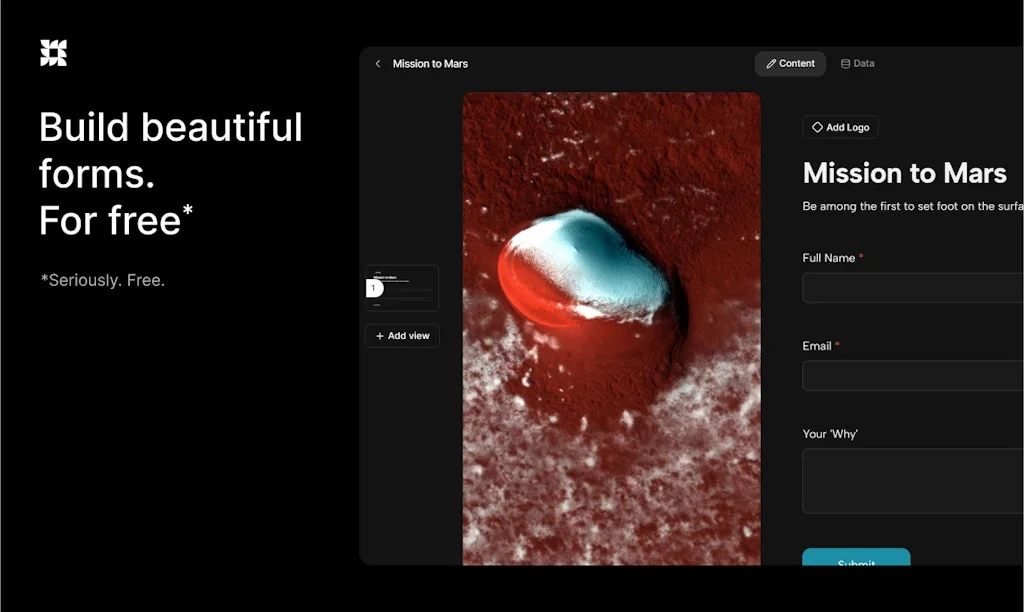Click the number 1 badge on the view card
The image size is (1024, 612).
372,288
